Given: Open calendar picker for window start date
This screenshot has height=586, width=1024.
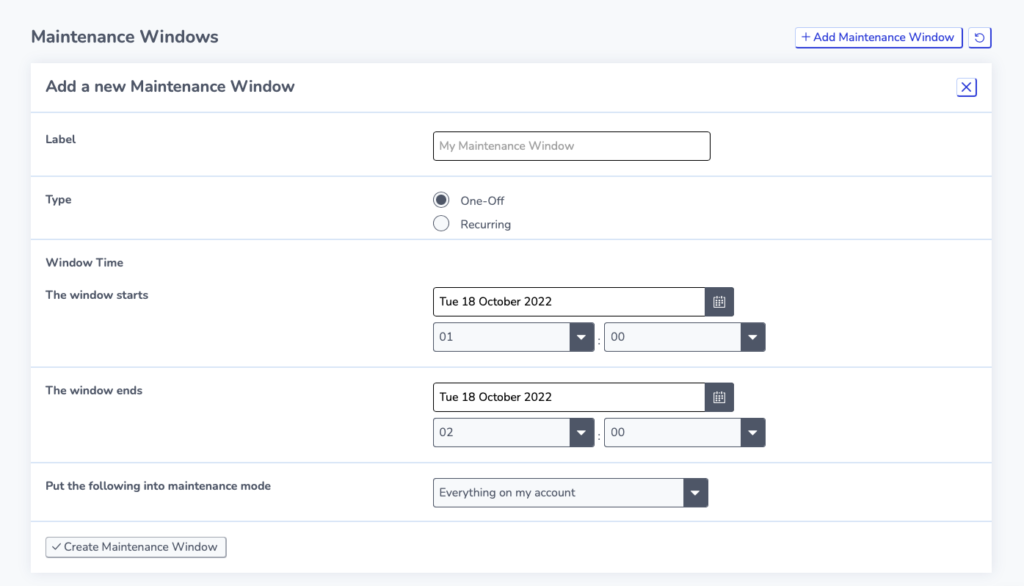Looking at the screenshot, I should pos(719,302).
